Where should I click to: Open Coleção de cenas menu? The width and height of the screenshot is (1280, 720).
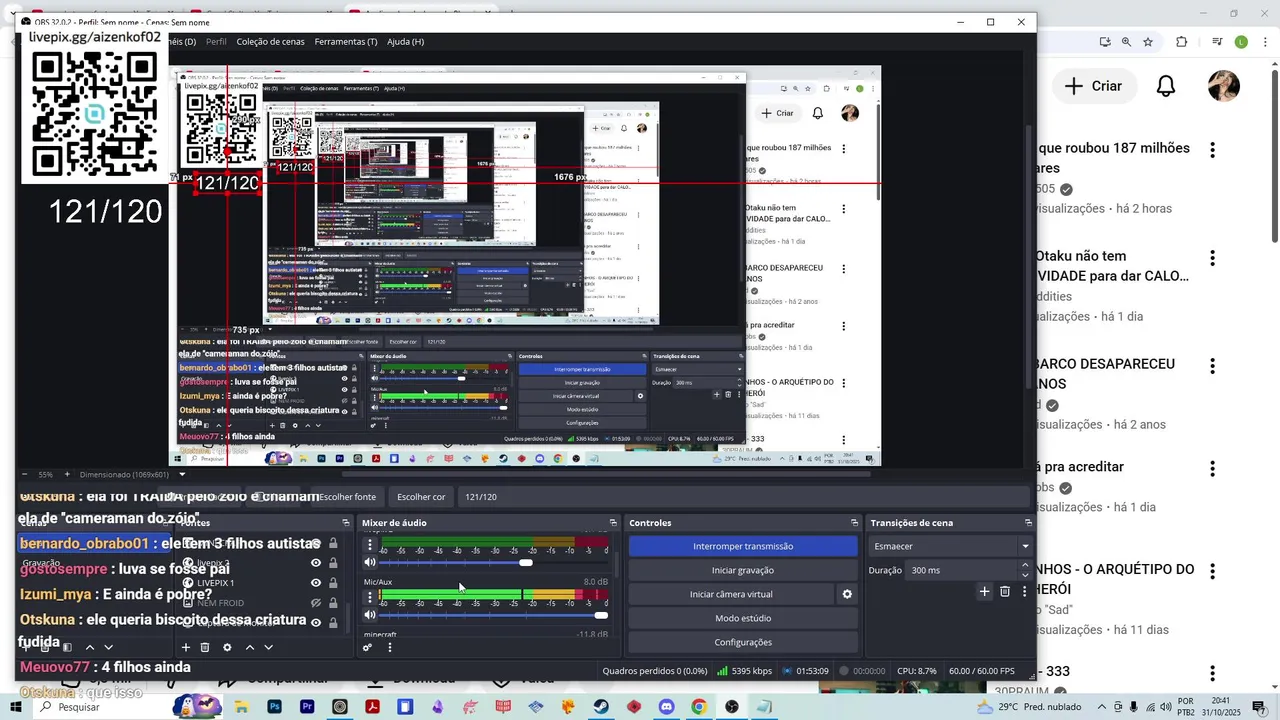(x=270, y=41)
